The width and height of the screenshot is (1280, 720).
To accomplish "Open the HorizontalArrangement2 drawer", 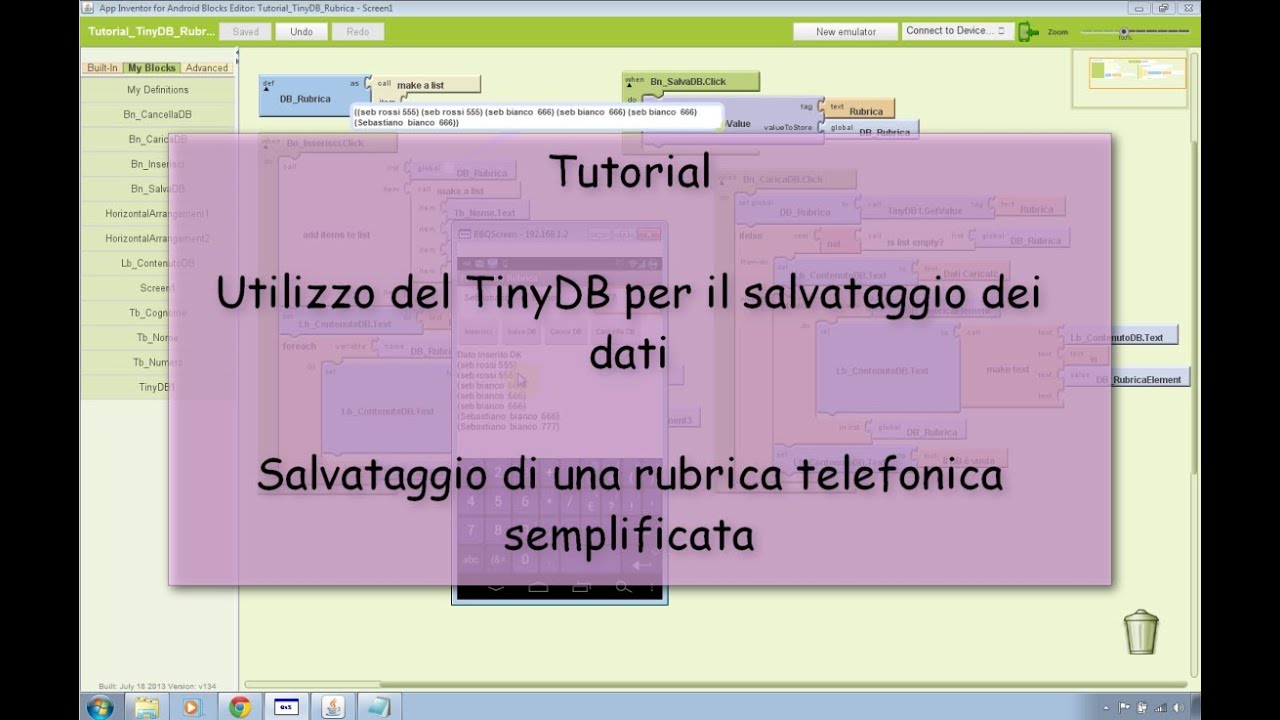I will [x=157, y=239].
